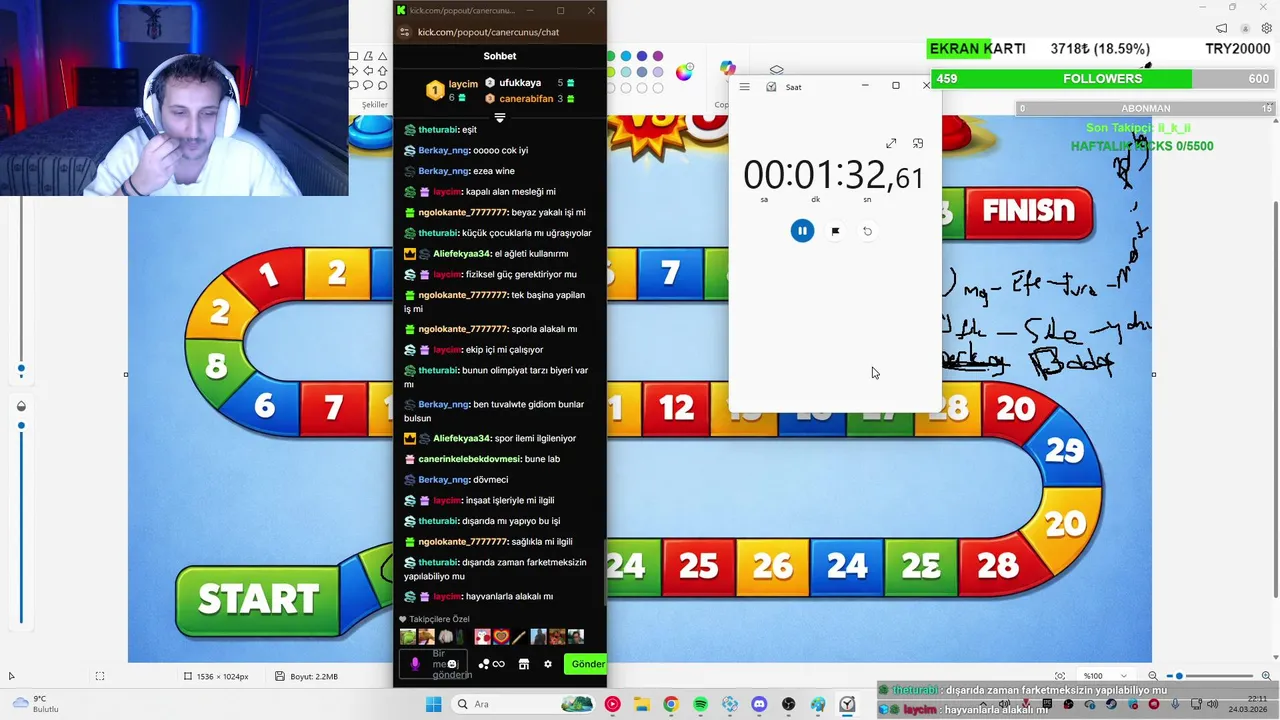Click the stopwatch lap flag button
Image resolution: width=1280 pixels, height=720 pixels.
tap(835, 231)
